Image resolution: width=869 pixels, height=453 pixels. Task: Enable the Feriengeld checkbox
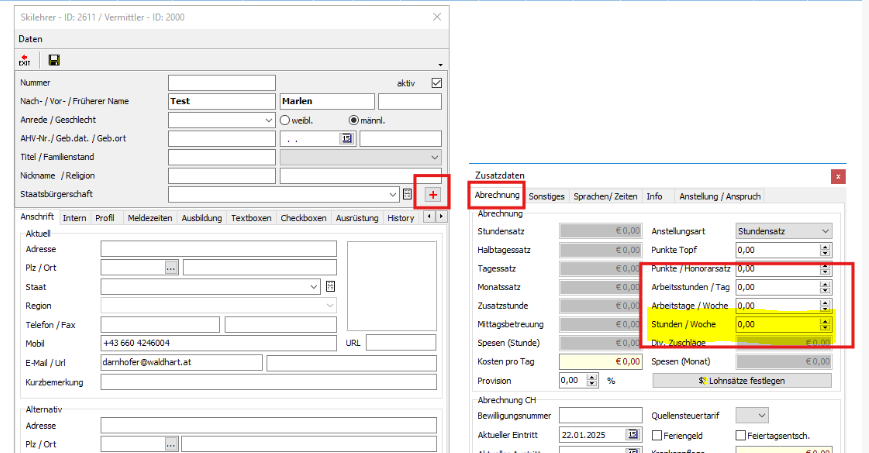[657, 435]
